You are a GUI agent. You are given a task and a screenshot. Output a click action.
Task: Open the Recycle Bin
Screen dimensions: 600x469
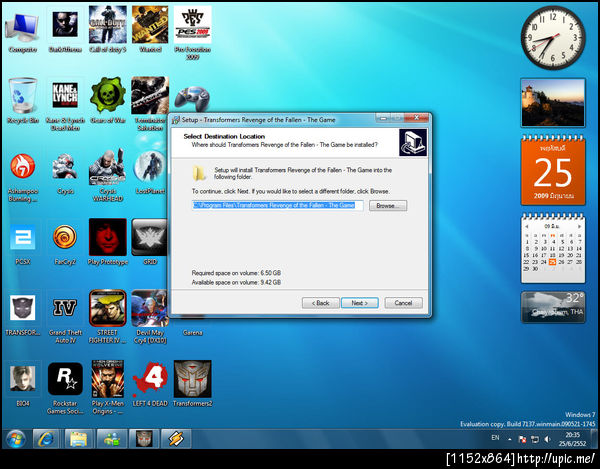[23, 101]
